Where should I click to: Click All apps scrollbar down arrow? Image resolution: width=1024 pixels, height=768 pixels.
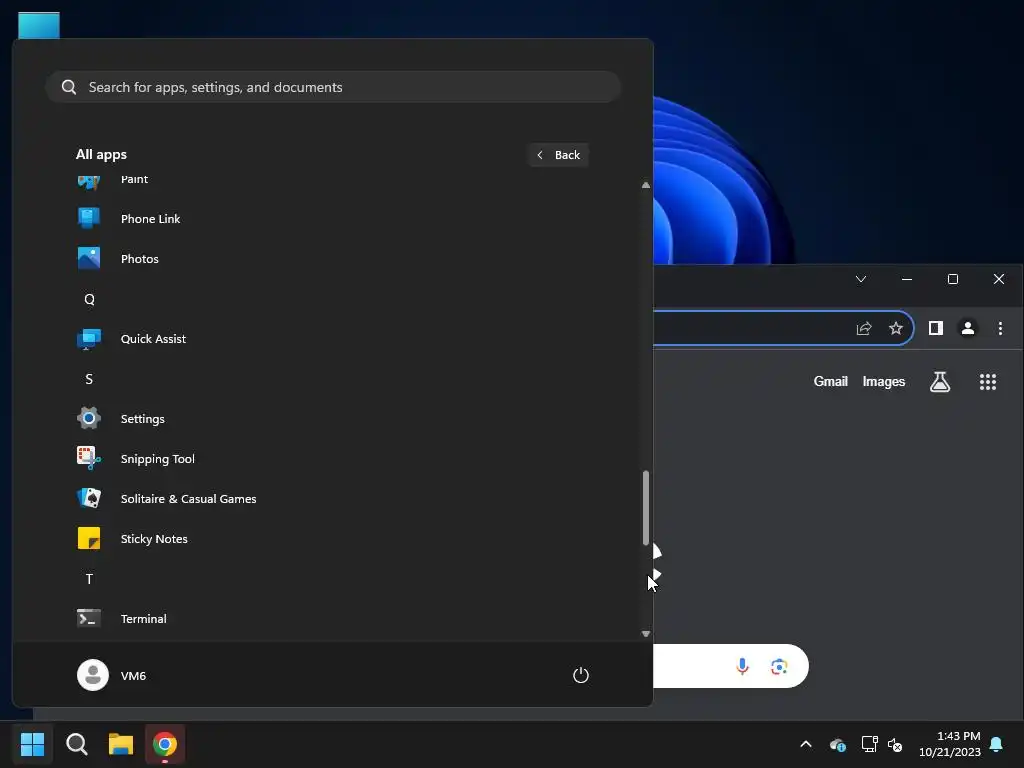pos(646,633)
